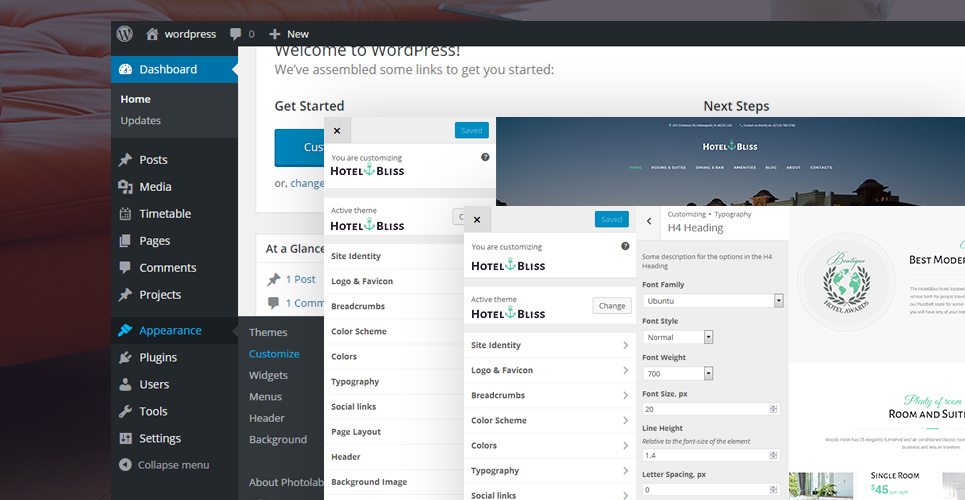Screen dimensions: 965x500
Task: Click the Font Size stepper arrows
Action: click(774, 409)
